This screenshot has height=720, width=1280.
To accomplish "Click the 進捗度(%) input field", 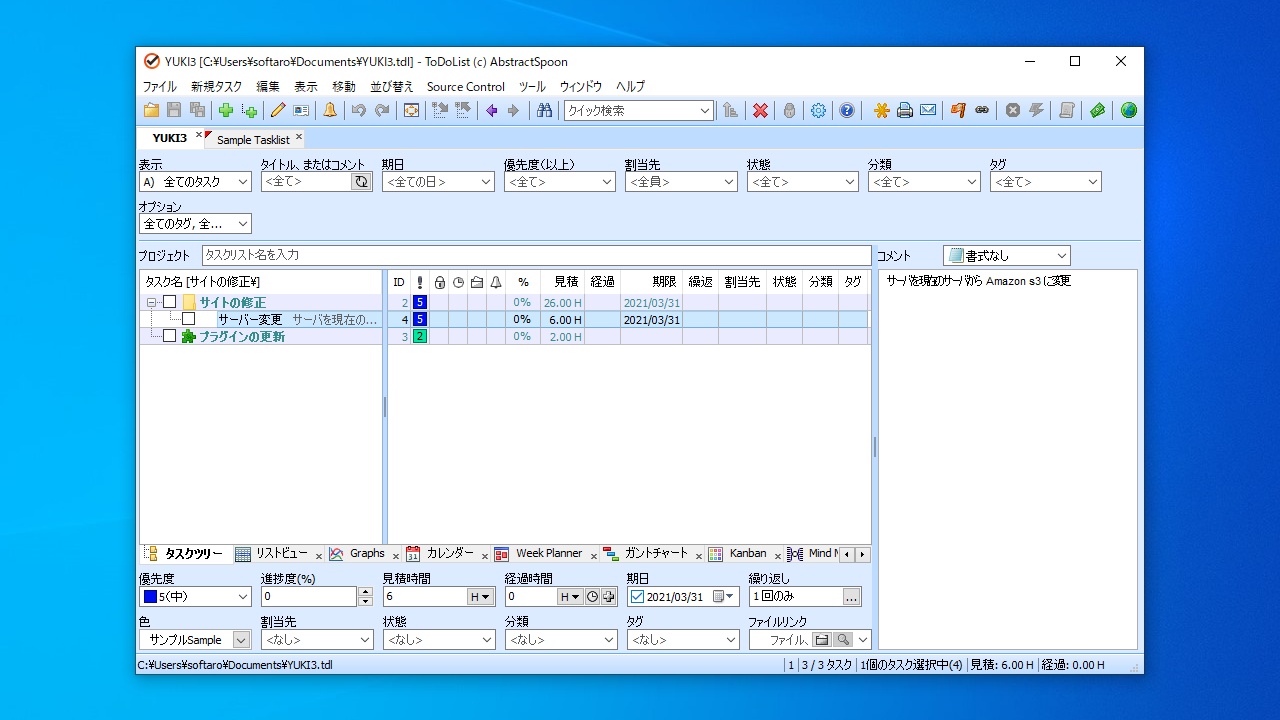I will [309, 597].
